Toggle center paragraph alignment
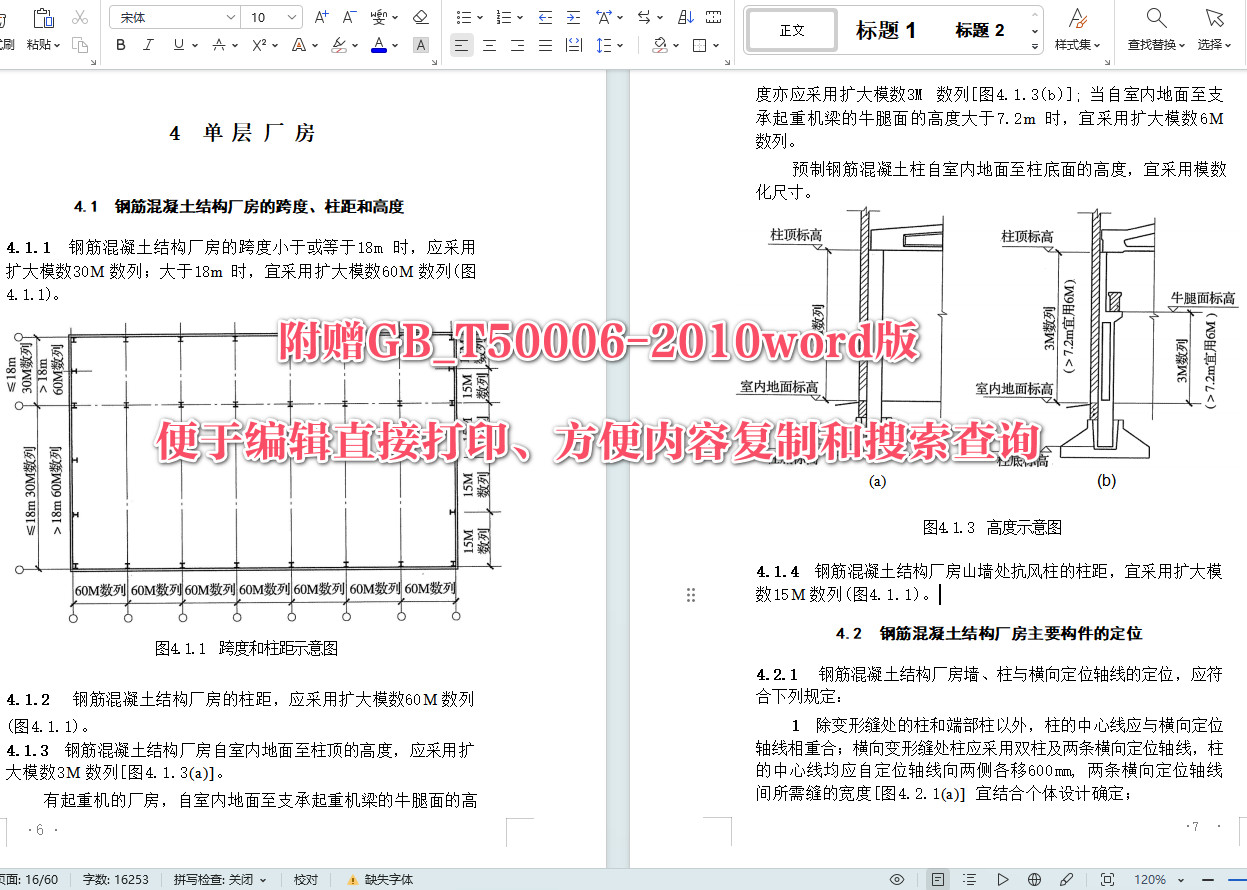Screen dimensions: 1247x890 [x=489, y=45]
